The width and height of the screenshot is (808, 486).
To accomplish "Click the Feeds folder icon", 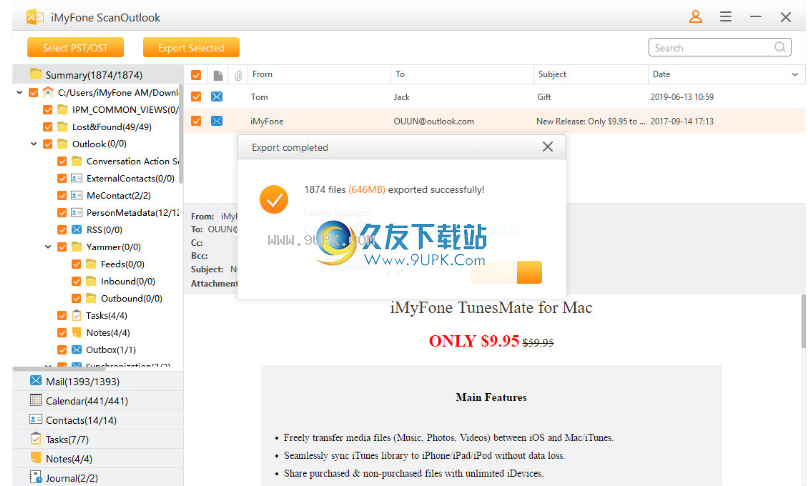I will [91, 264].
